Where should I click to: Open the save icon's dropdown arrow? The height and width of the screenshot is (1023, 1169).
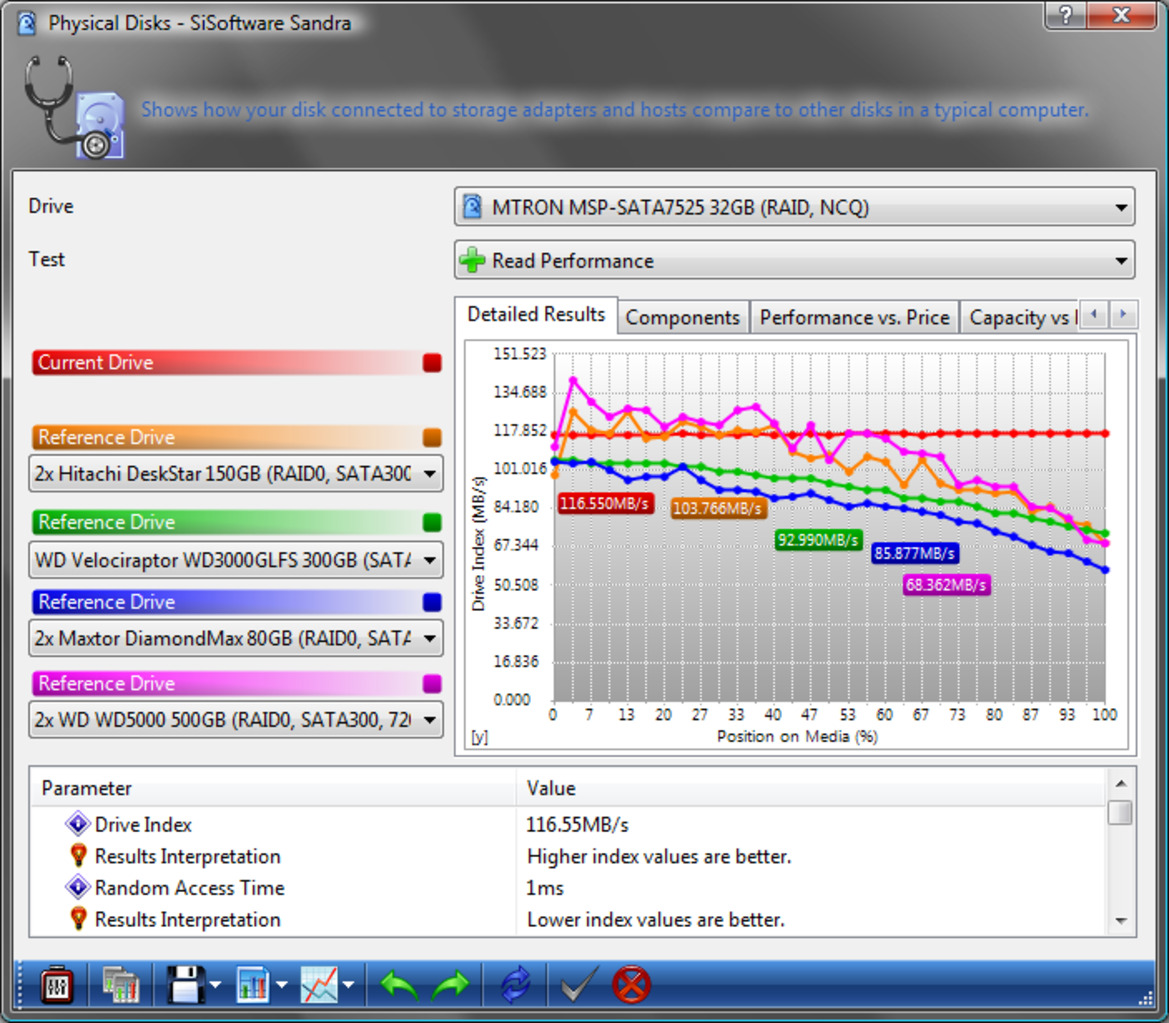216,986
